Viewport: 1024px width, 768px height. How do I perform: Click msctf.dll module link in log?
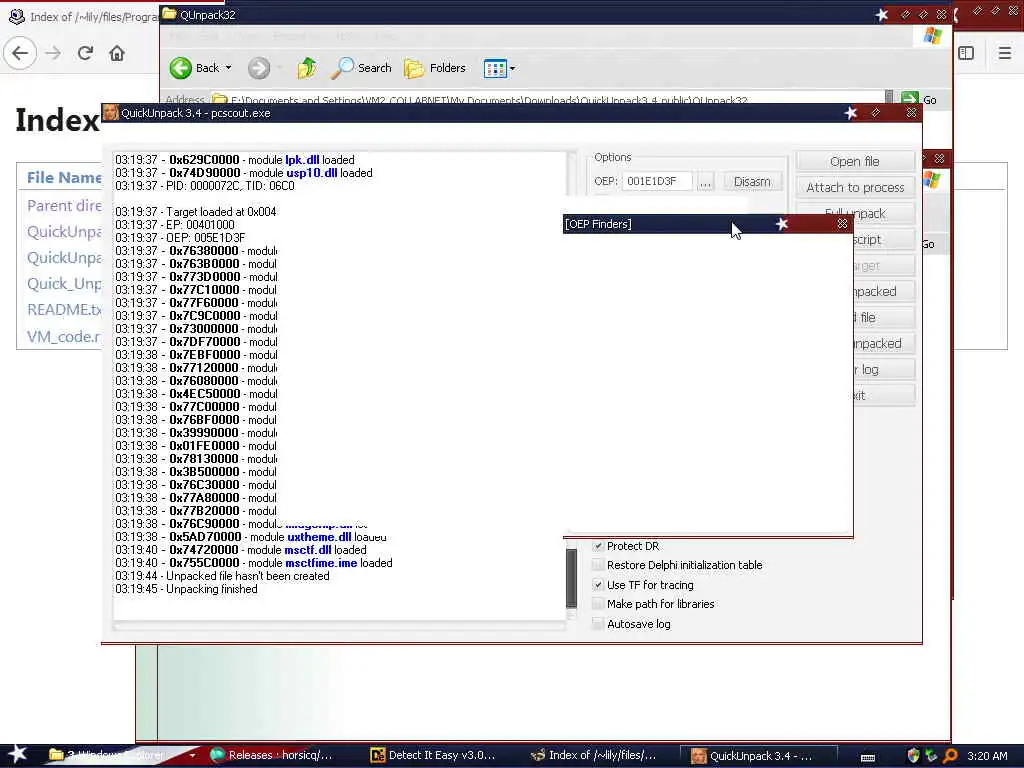(308, 550)
